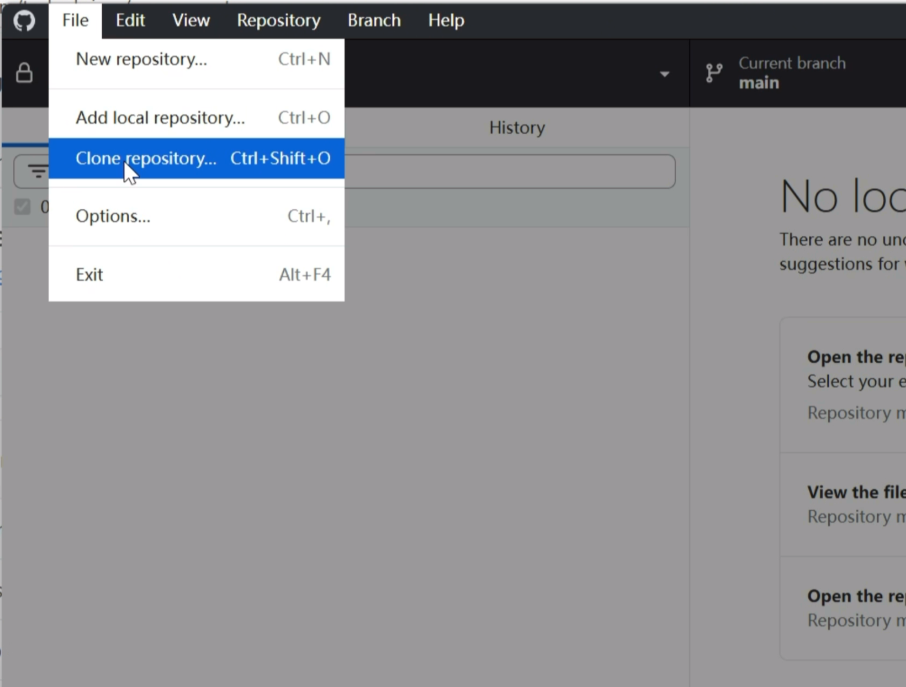This screenshot has height=687, width=906.
Task: Click the filter icon in the changes box
Action: coord(38,171)
